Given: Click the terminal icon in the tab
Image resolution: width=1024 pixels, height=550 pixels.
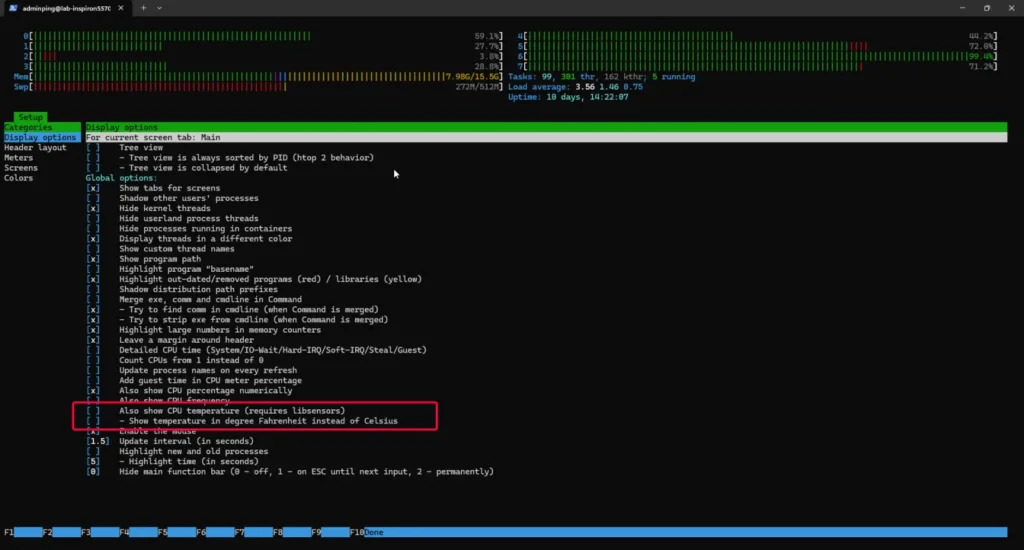Looking at the screenshot, I should pos(11,8).
